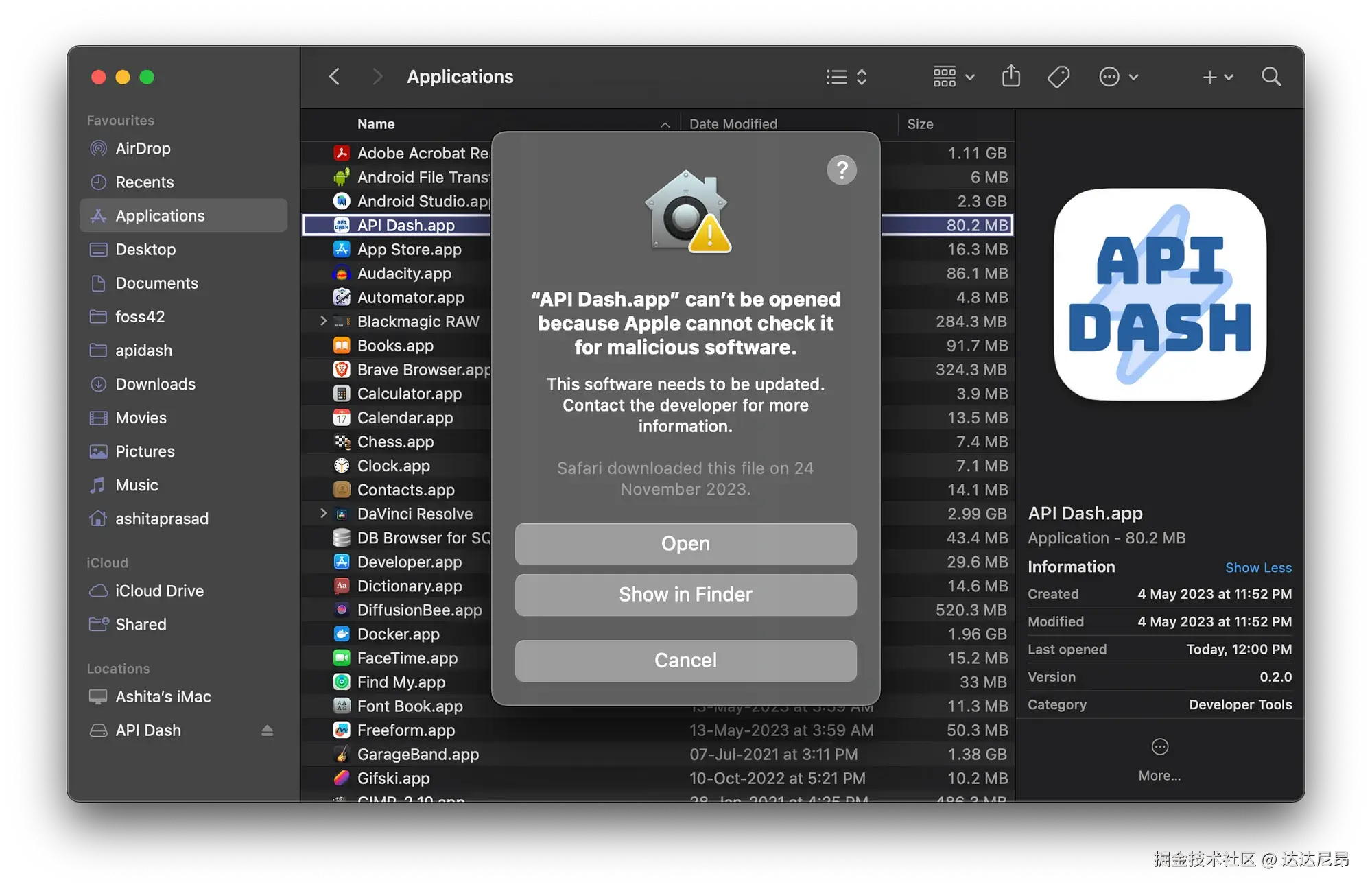The image size is (1372, 891).
Task: Open the list view style switcher
Action: pyautogui.click(x=847, y=76)
